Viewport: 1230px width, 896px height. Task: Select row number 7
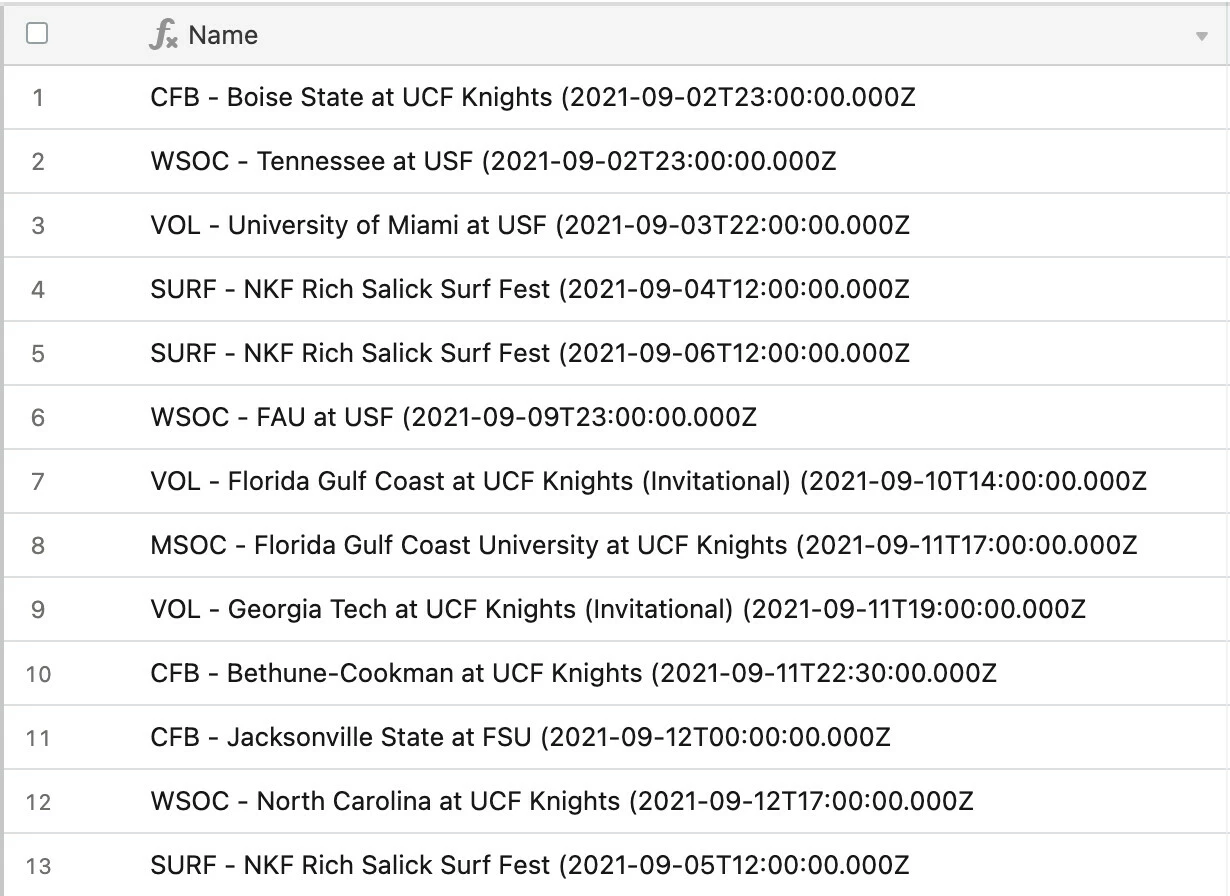(38, 482)
